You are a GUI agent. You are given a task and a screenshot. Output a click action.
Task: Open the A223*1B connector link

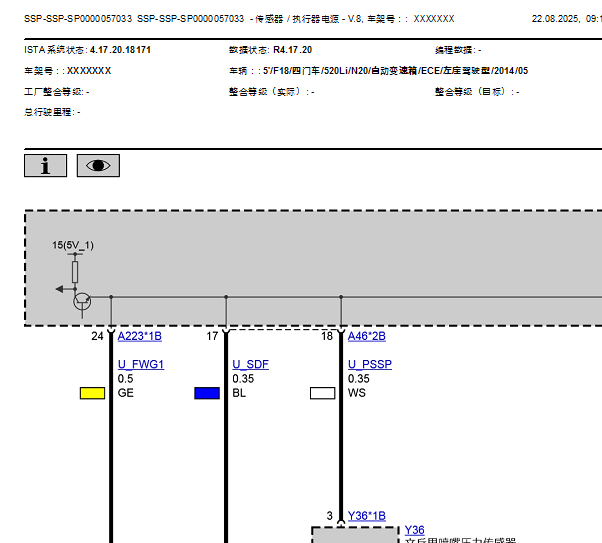point(139,336)
